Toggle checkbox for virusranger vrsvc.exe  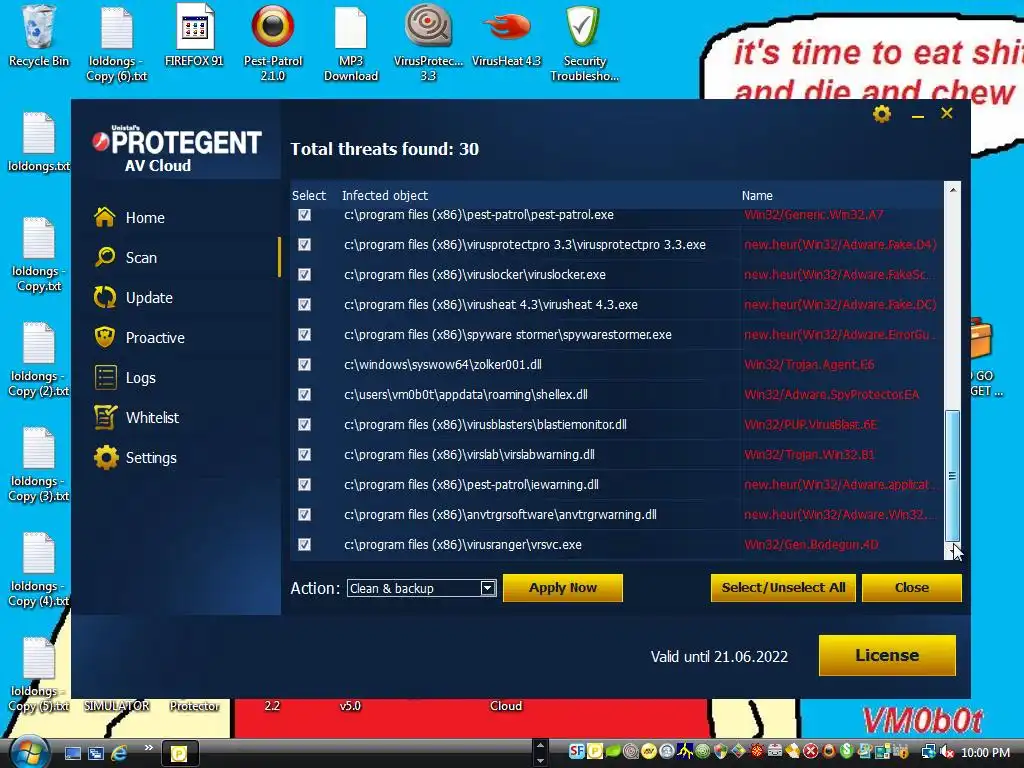coord(304,545)
